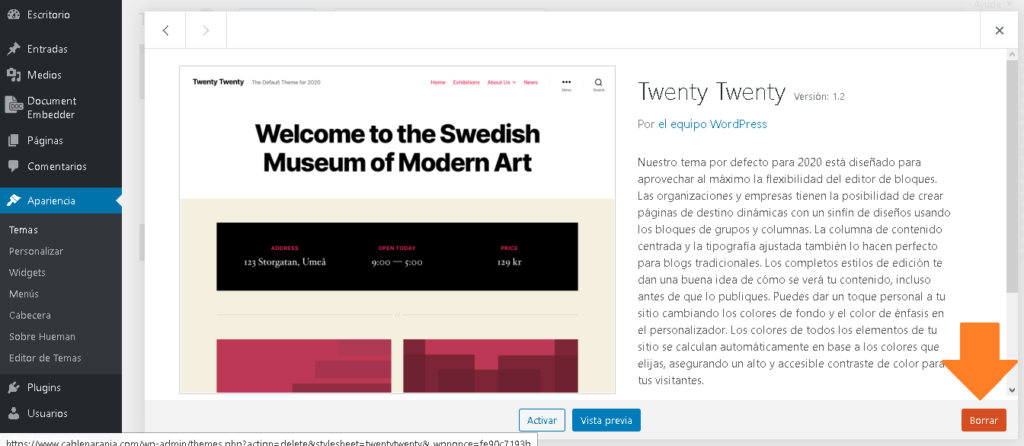Viewport: 1024px width, 446px height.
Task: Open Páginas menu item
Action: pos(45,140)
